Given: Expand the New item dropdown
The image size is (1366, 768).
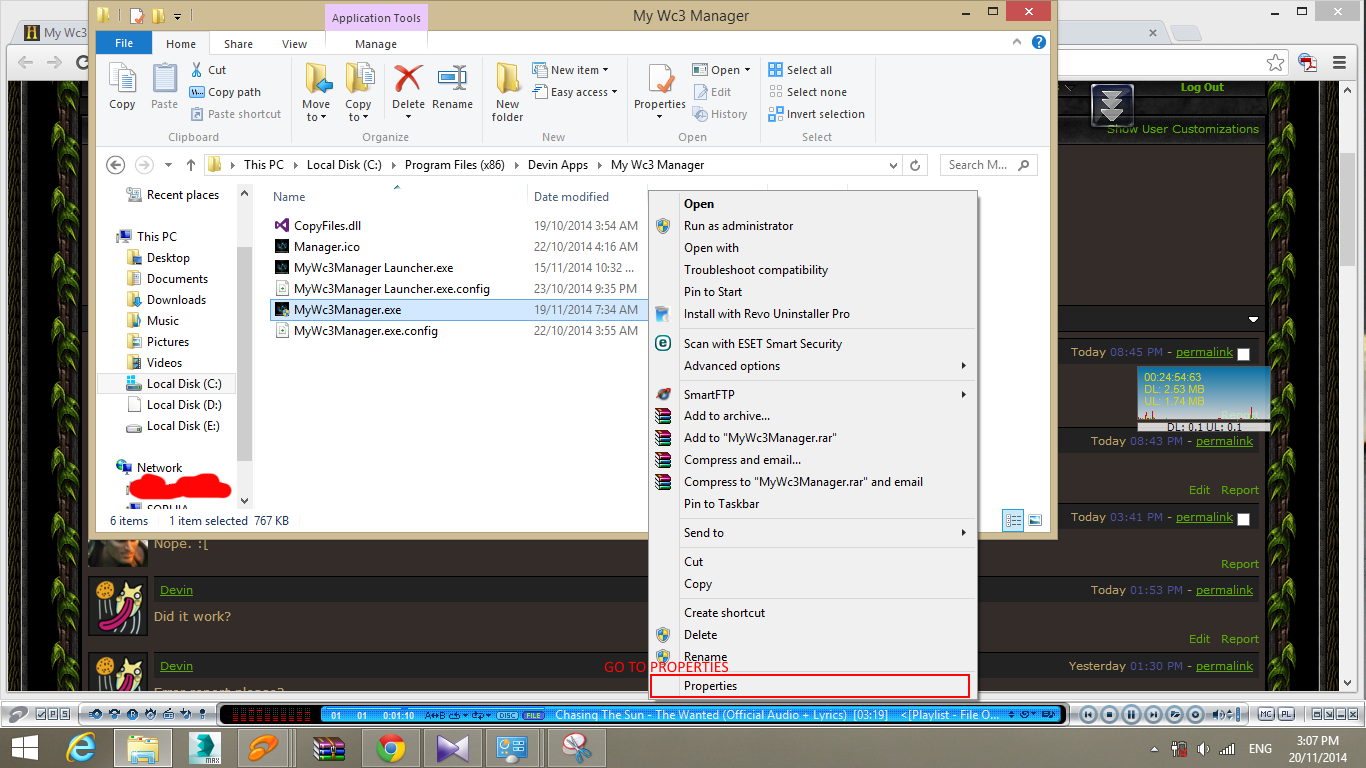Looking at the screenshot, I should [606, 70].
